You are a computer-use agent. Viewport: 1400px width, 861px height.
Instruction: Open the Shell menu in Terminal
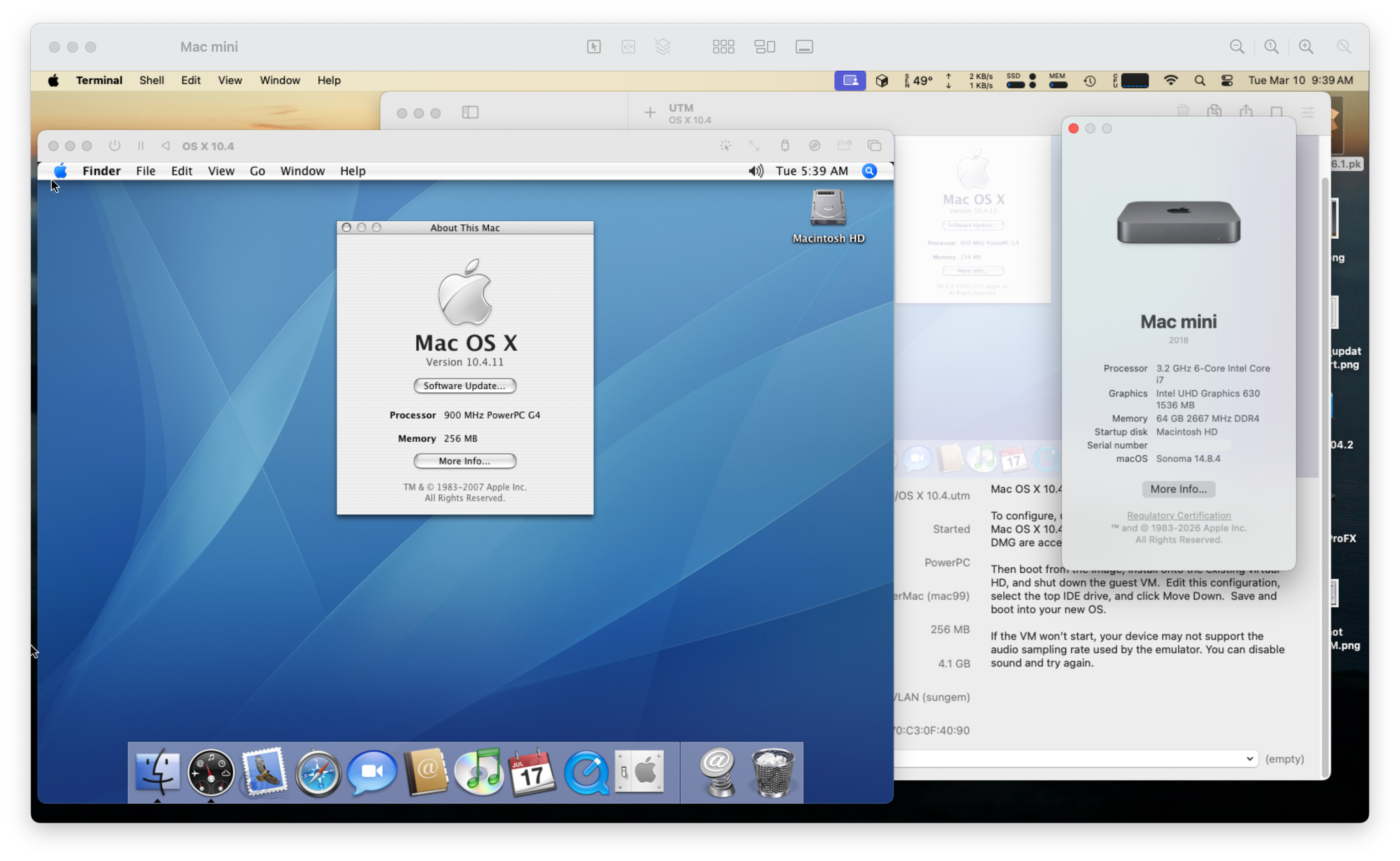(151, 80)
